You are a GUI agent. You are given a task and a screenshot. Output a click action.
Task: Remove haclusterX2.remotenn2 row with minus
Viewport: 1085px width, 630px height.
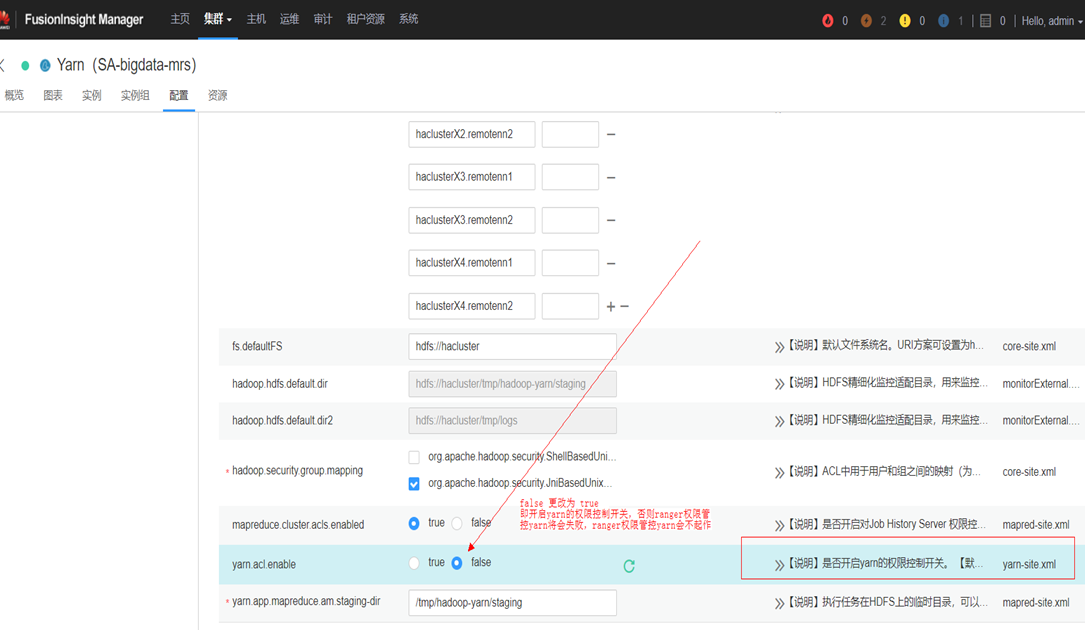pyautogui.click(x=611, y=134)
